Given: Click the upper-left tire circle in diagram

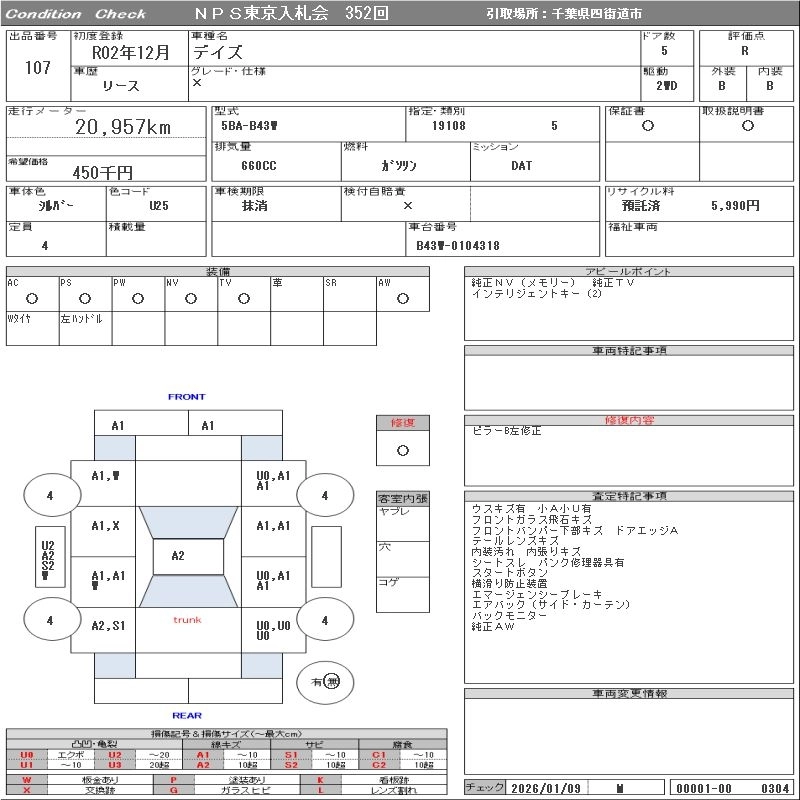Looking at the screenshot, I should coord(49,495).
